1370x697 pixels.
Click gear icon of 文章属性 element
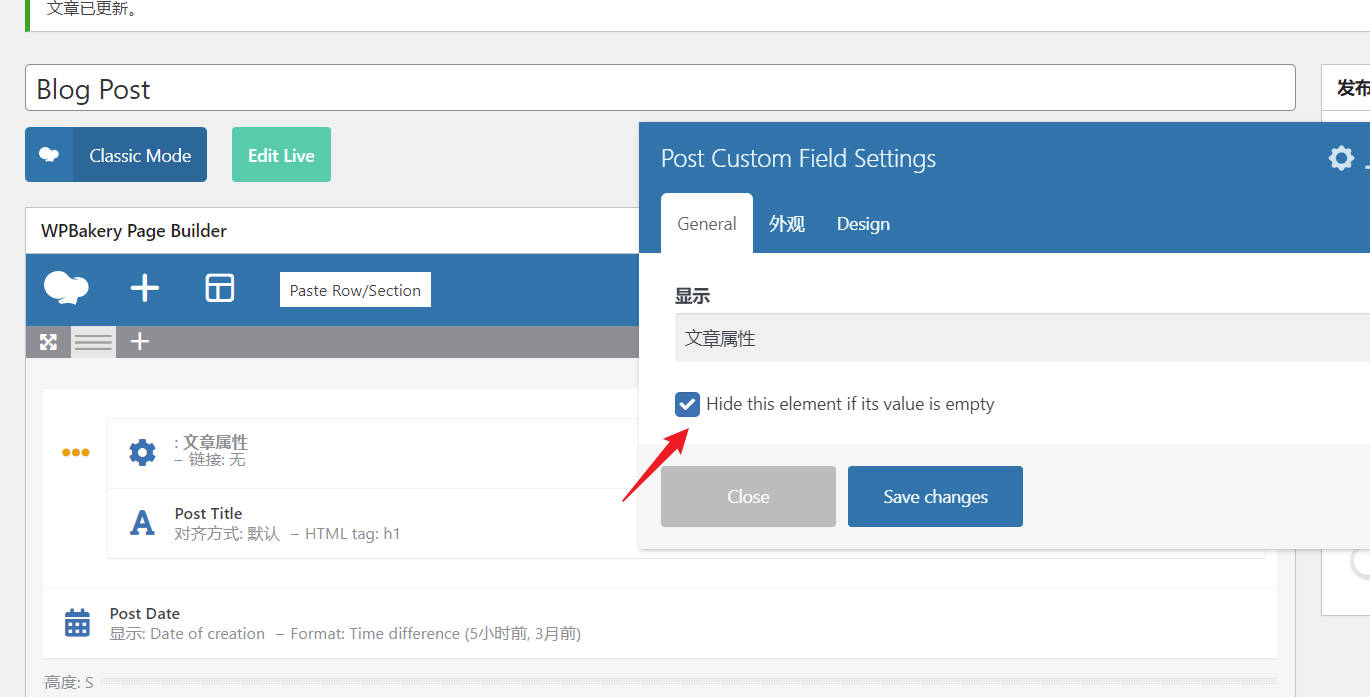click(x=143, y=452)
